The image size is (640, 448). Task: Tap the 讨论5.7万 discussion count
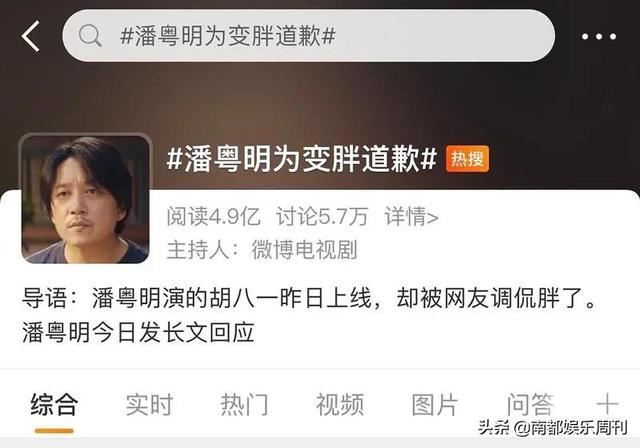[x=322, y=216]
